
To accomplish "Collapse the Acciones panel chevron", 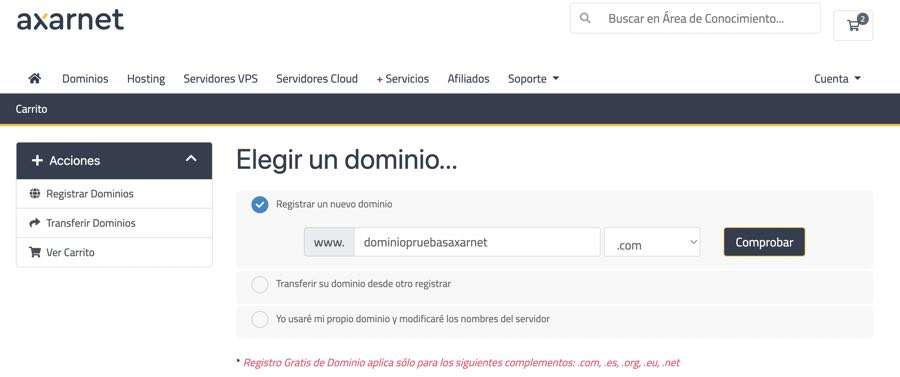I will pyautogui.click(x=191, y=159).
